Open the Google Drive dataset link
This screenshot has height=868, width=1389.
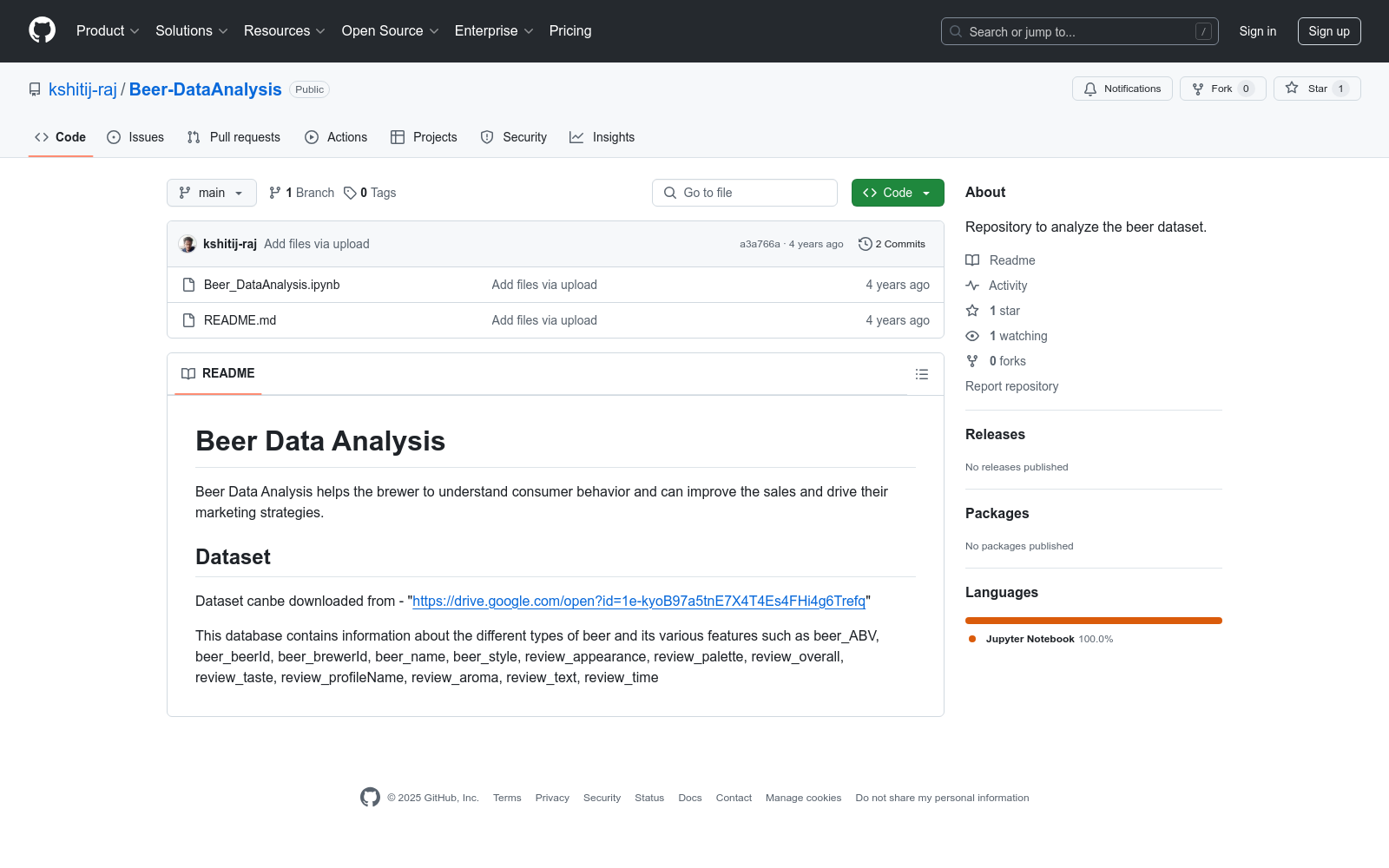(x=639, y=601)
